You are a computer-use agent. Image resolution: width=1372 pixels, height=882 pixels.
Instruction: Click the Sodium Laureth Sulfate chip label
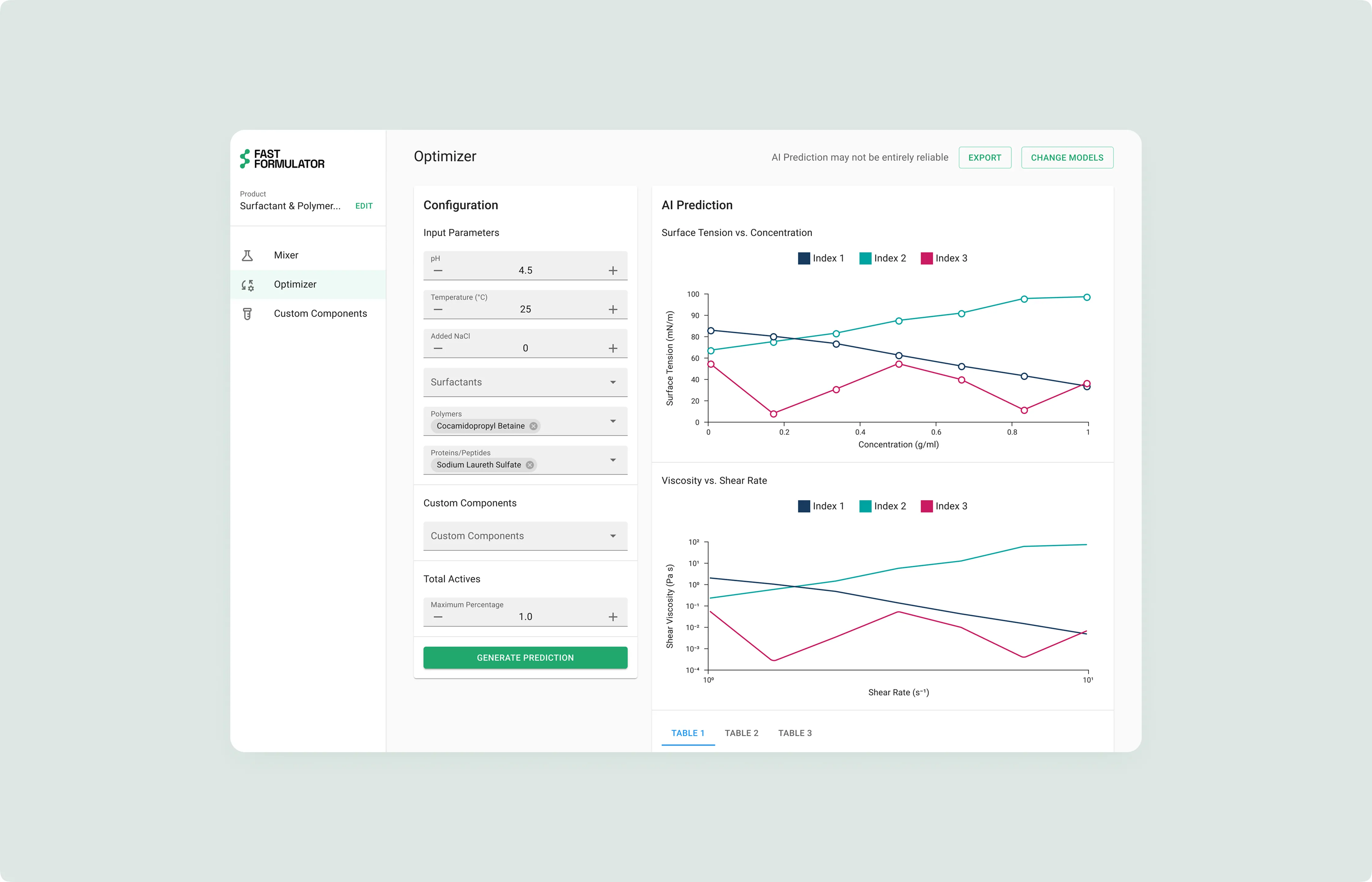pos(479,465)
